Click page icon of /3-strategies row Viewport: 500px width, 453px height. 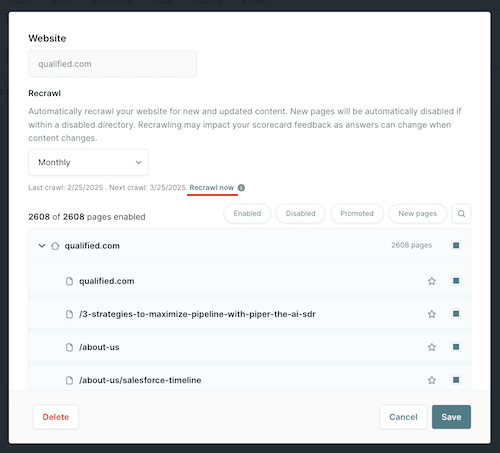tap(69, 314)
